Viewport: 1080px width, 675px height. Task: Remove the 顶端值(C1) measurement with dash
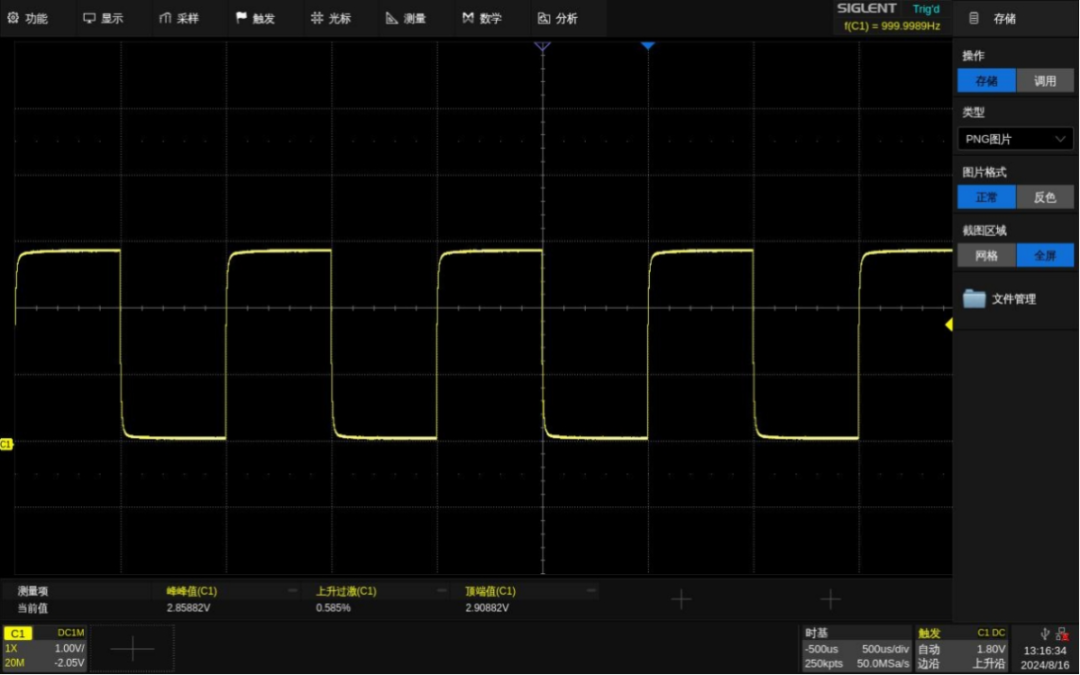click(591, 590)
